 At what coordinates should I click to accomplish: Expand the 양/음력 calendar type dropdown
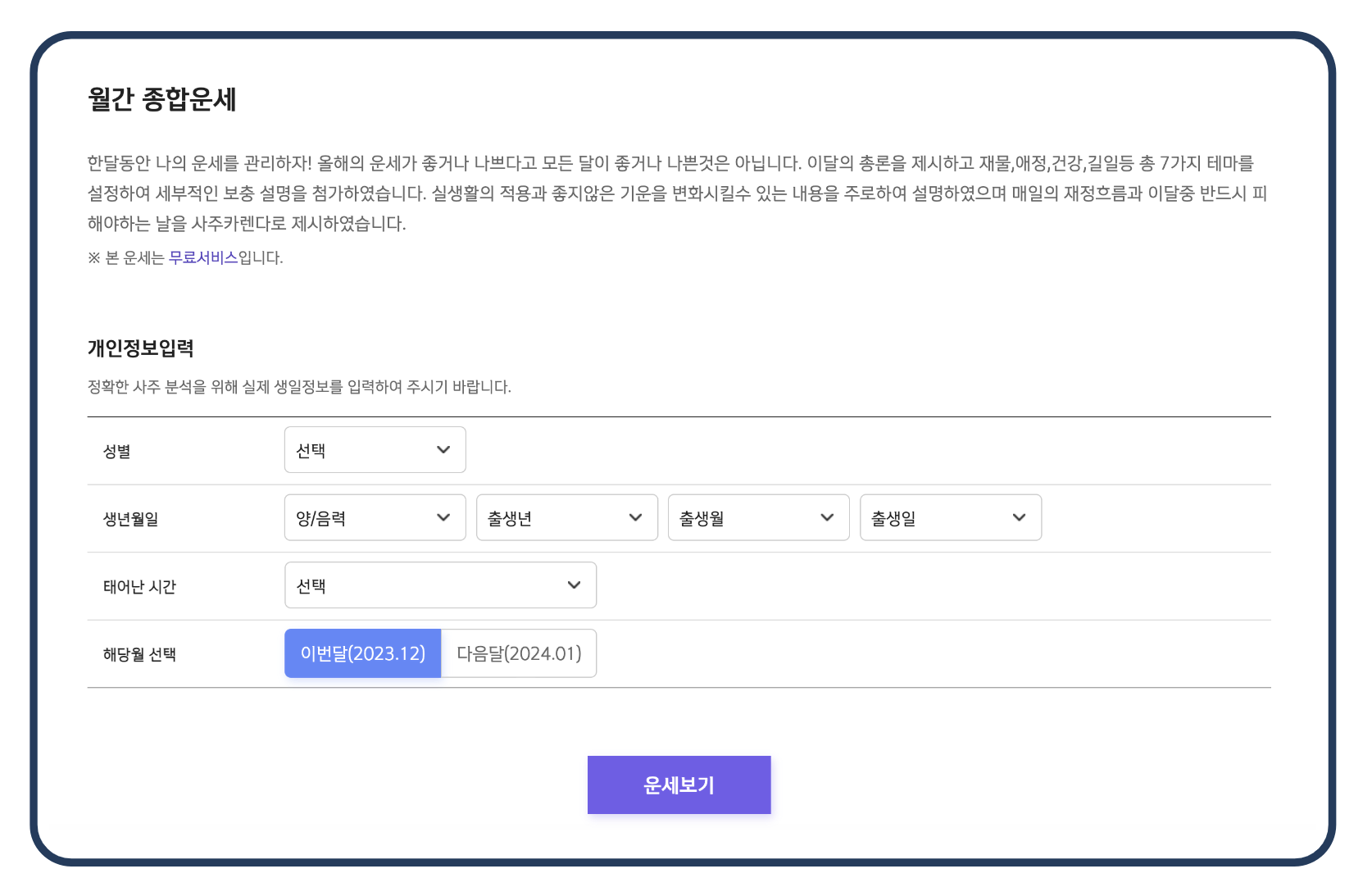[375, 517]
